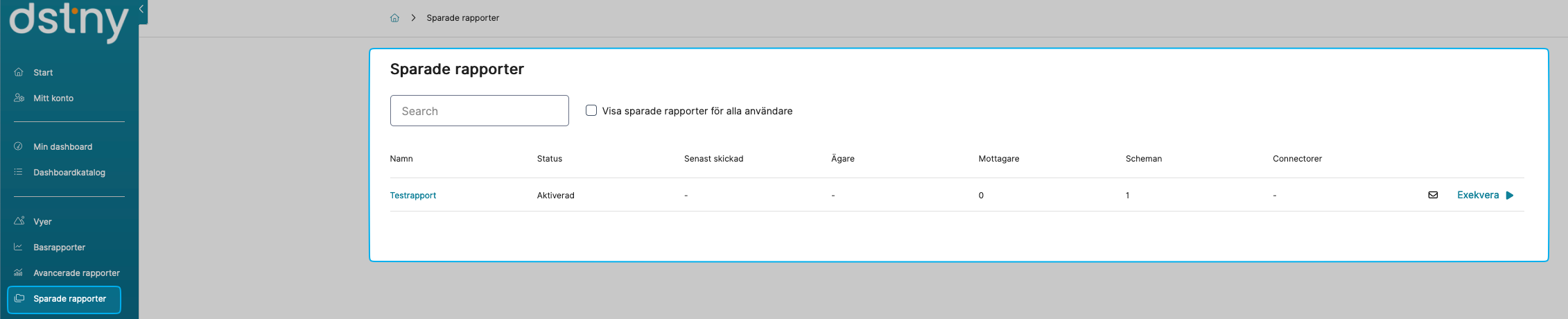Click the Mitt konto user icon
This screenshot has width=1568, height=319.
click(19, 98)
